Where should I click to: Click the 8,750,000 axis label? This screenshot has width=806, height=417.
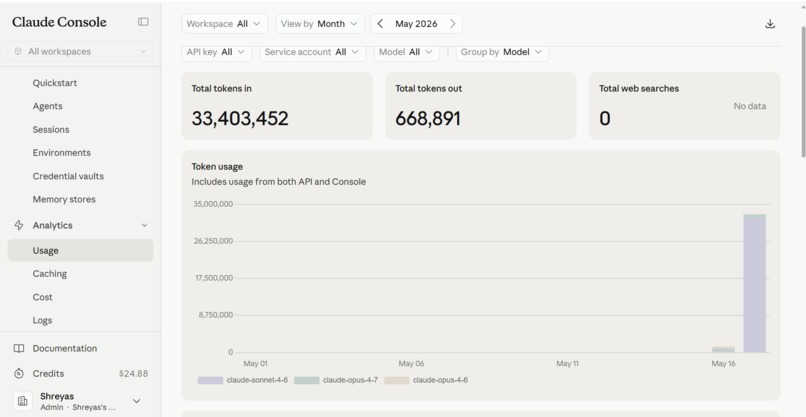216,315
